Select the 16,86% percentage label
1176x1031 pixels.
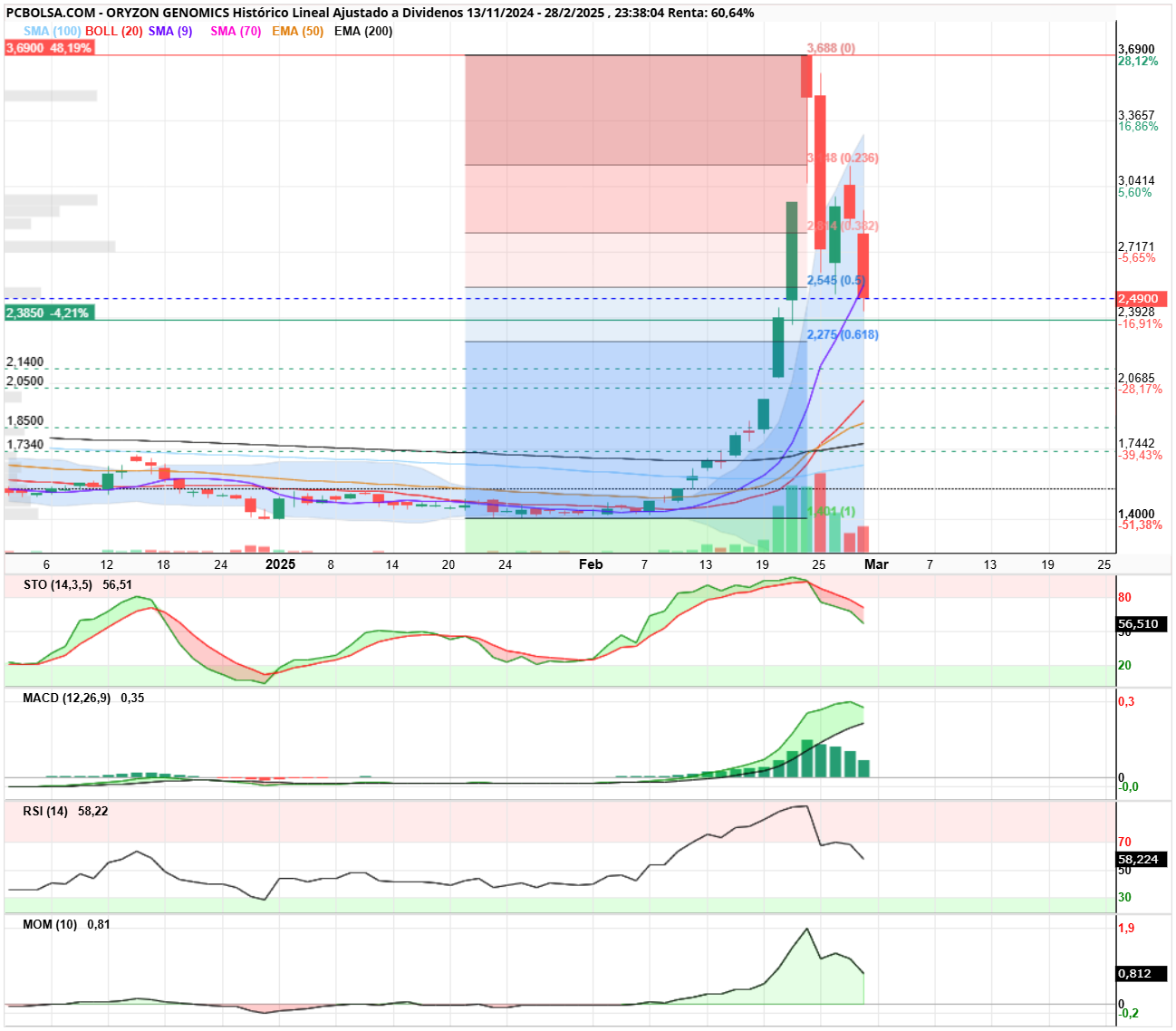coord(1138,126)
